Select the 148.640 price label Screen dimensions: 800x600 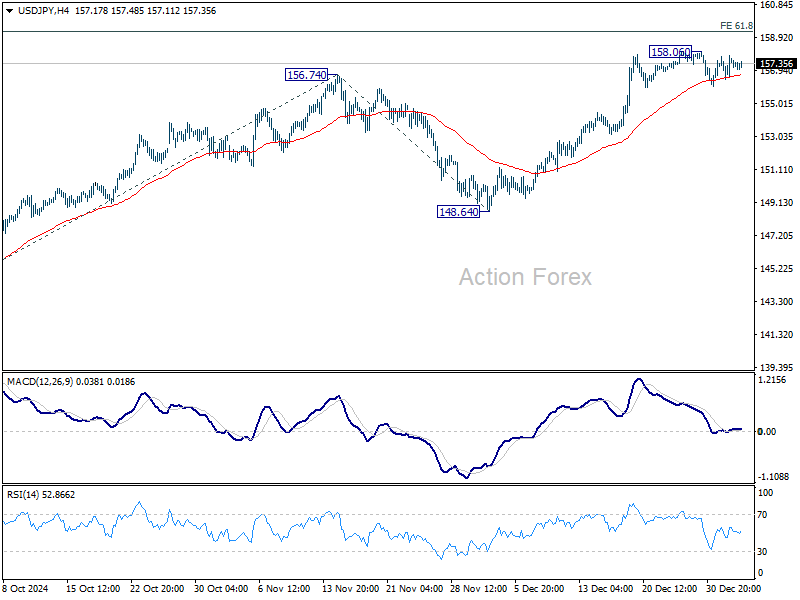(459, 212)
